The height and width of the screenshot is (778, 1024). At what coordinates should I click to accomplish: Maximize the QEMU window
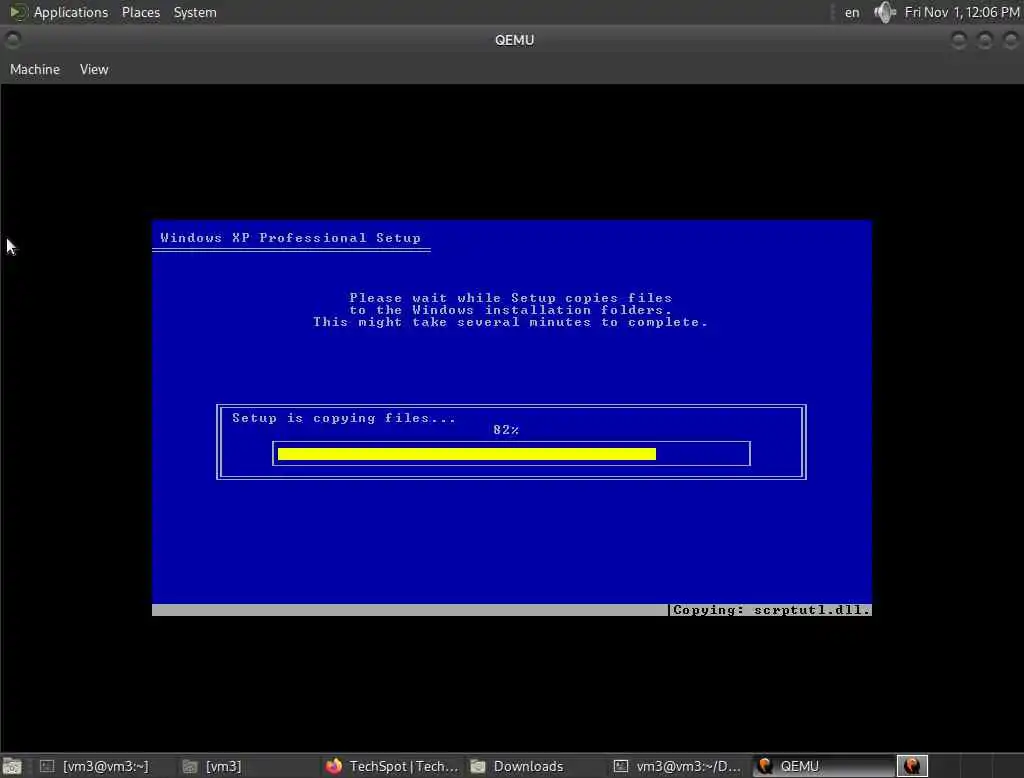tap(985, 41)
